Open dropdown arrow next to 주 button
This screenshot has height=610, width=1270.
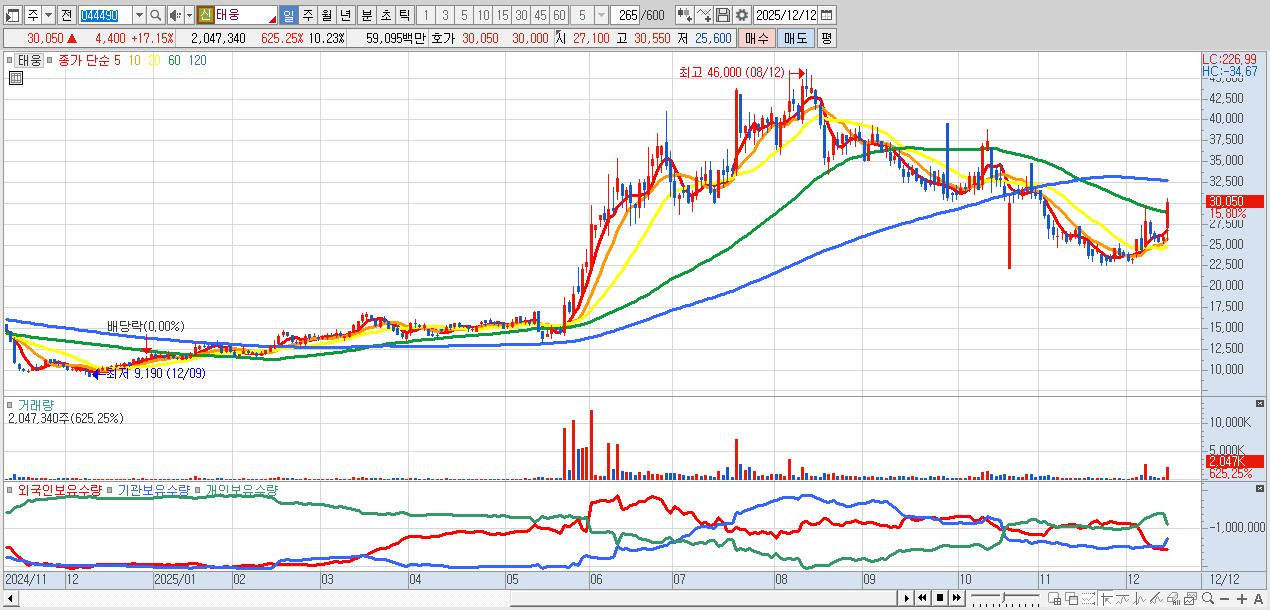click(x=48, y=15)
